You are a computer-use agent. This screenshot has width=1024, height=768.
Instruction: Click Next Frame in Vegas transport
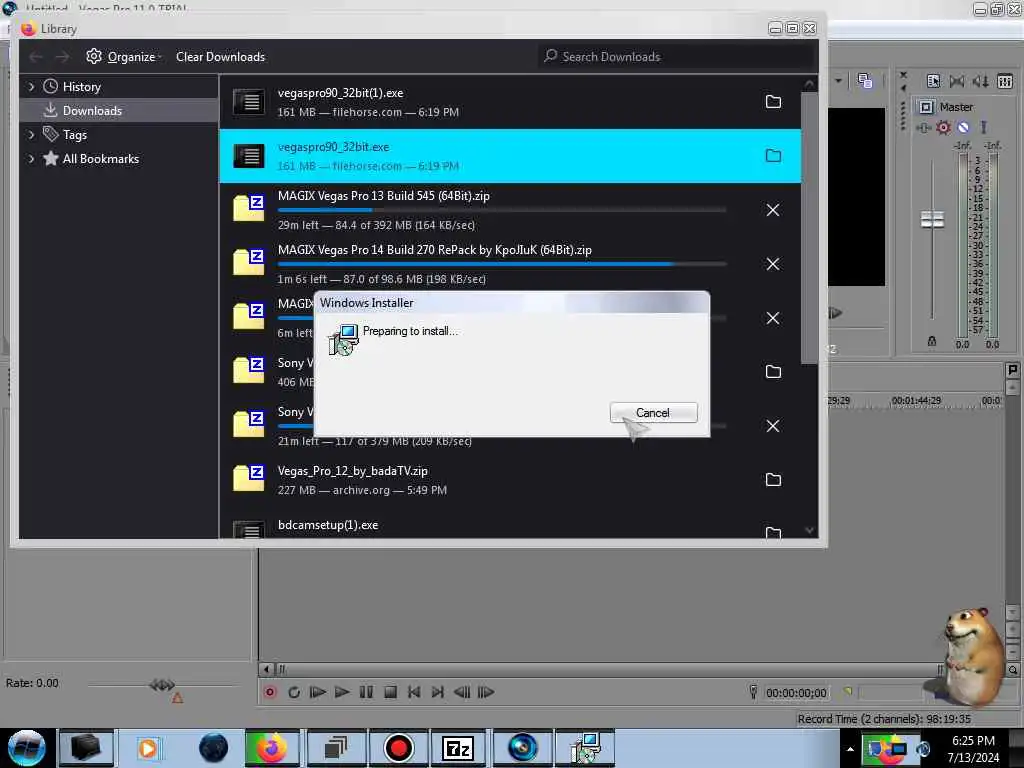click(x=486, y=692)
